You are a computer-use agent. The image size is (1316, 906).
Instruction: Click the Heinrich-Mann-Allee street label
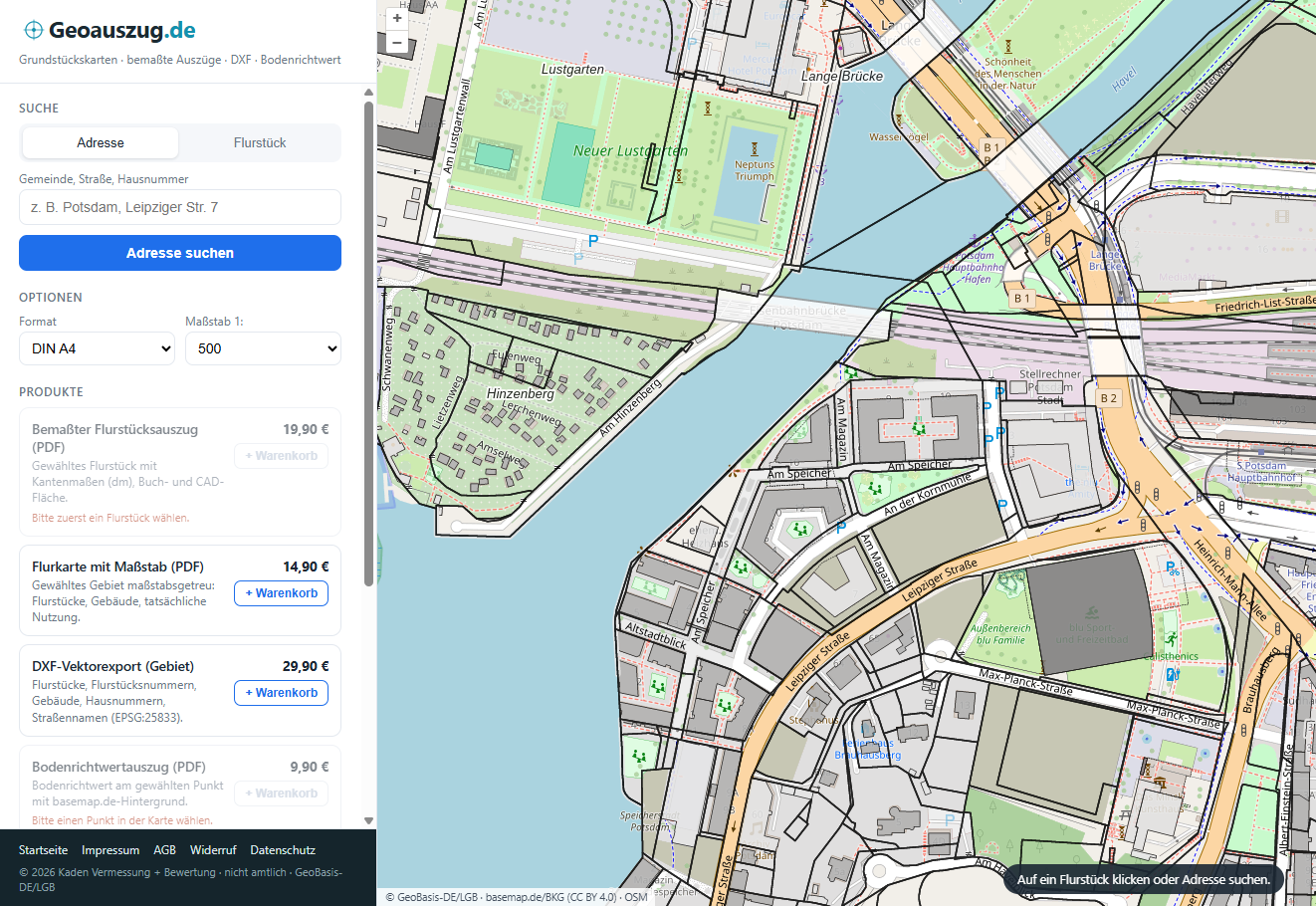(1229, 580)
